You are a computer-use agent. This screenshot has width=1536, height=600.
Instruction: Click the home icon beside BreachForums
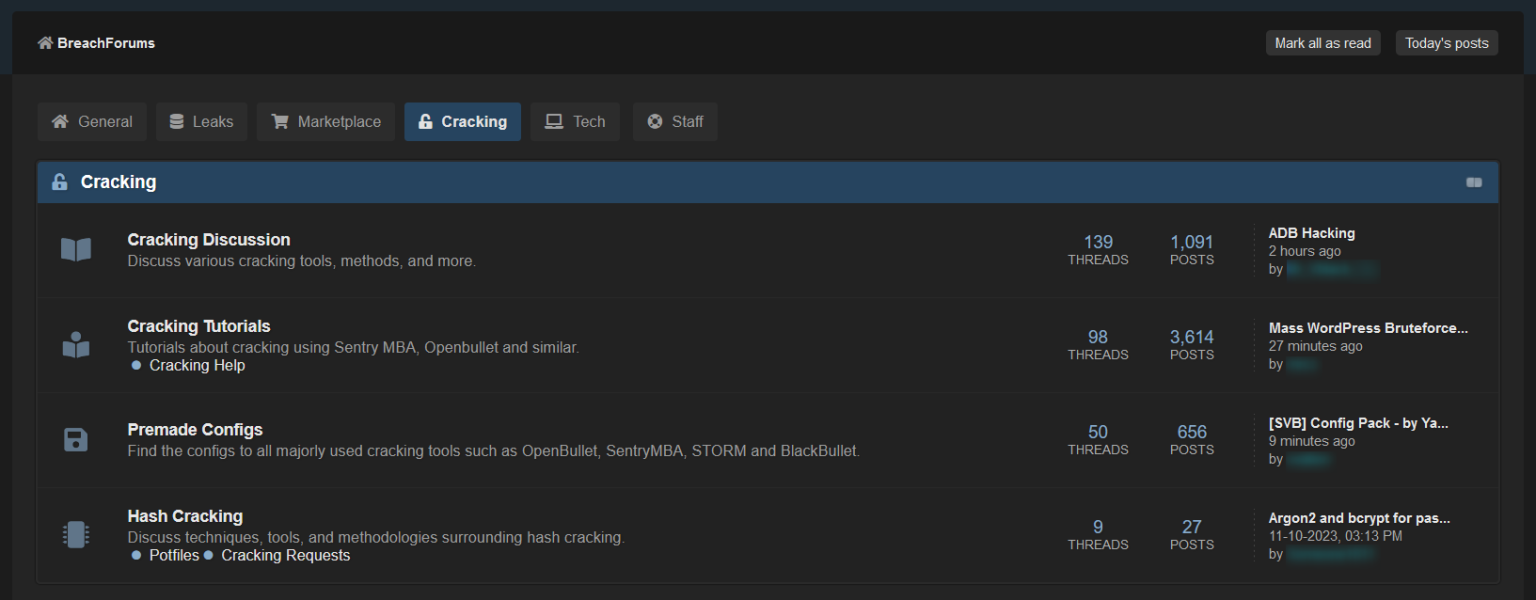coord(45,43)
